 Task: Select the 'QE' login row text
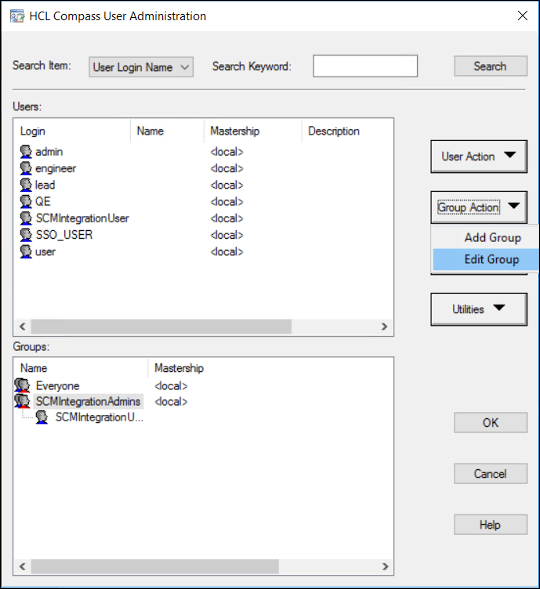pos(43,201)
